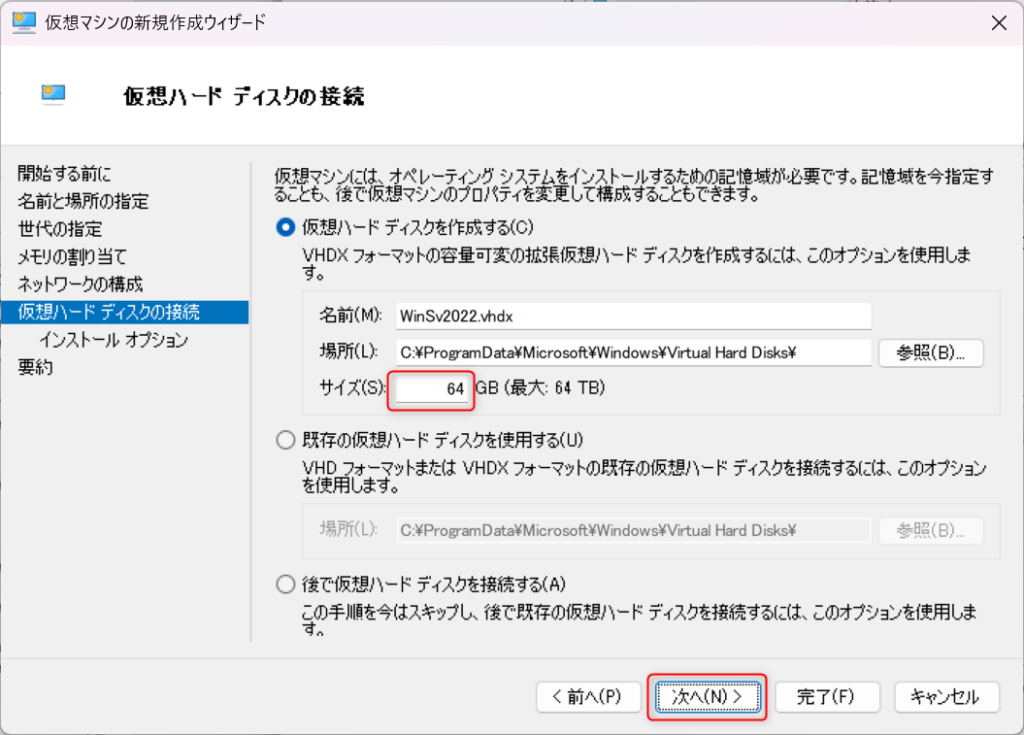
Task: Select 仮想ハード ディスクを作成する radio button
Action: pyautogui.click(x=284, y=228)
